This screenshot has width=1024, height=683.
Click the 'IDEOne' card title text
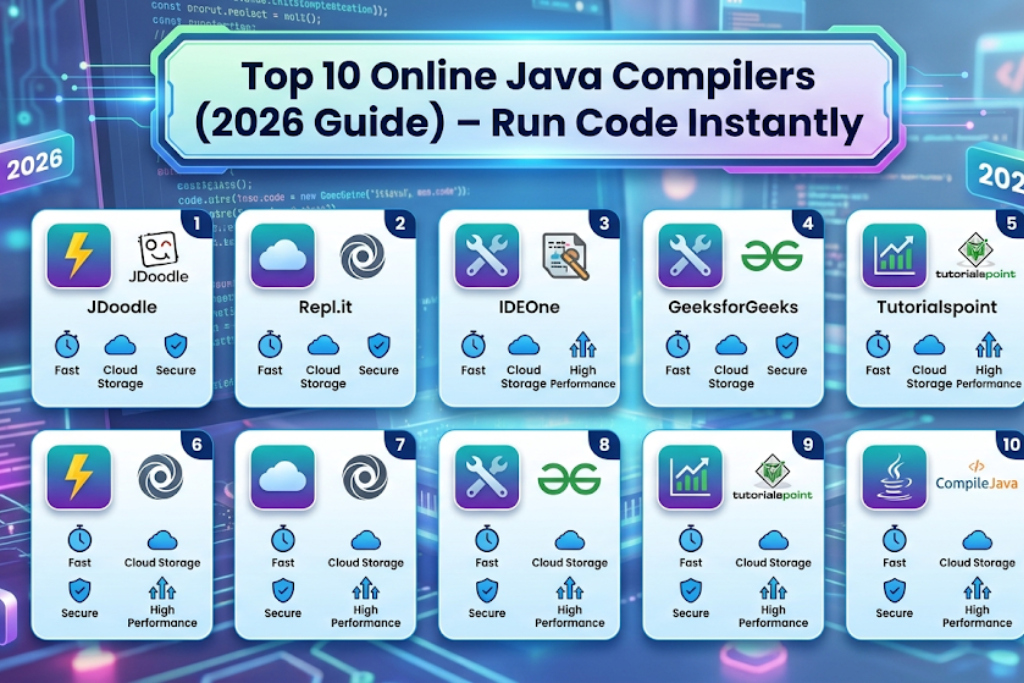pos(529,307)
